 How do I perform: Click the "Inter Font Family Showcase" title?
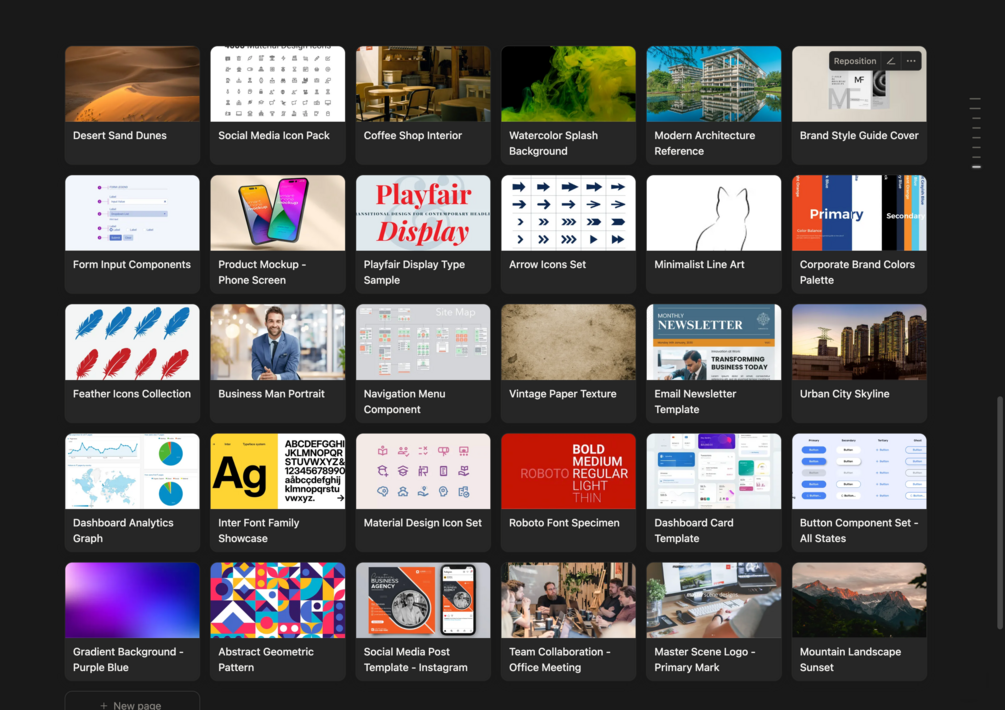click(x=258, y=531)
